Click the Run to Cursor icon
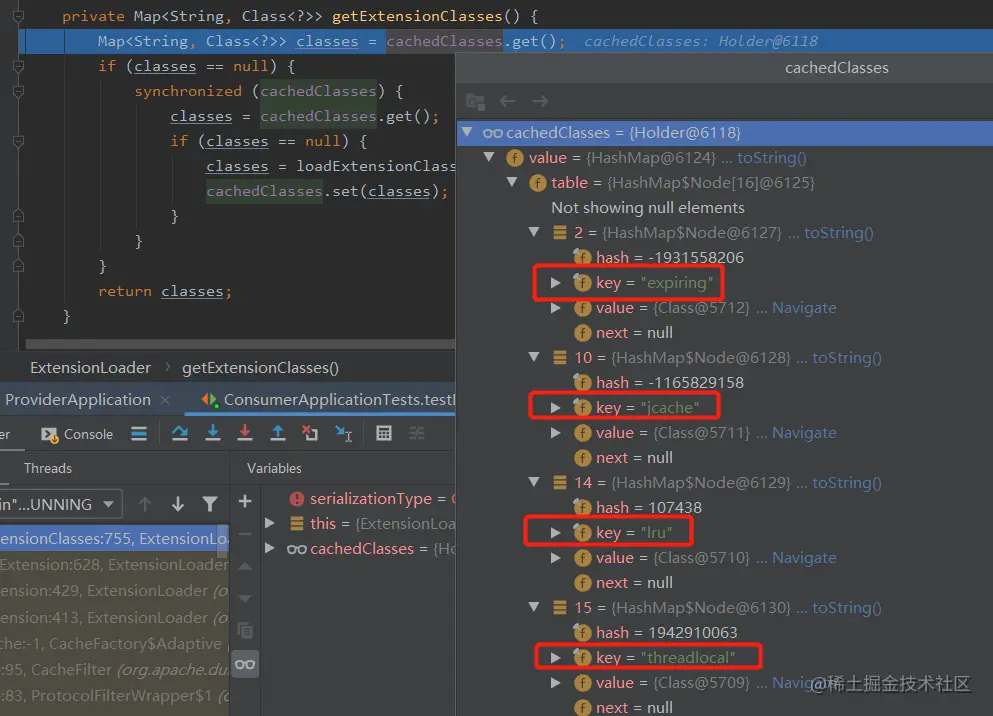 [x=344, y=433]
